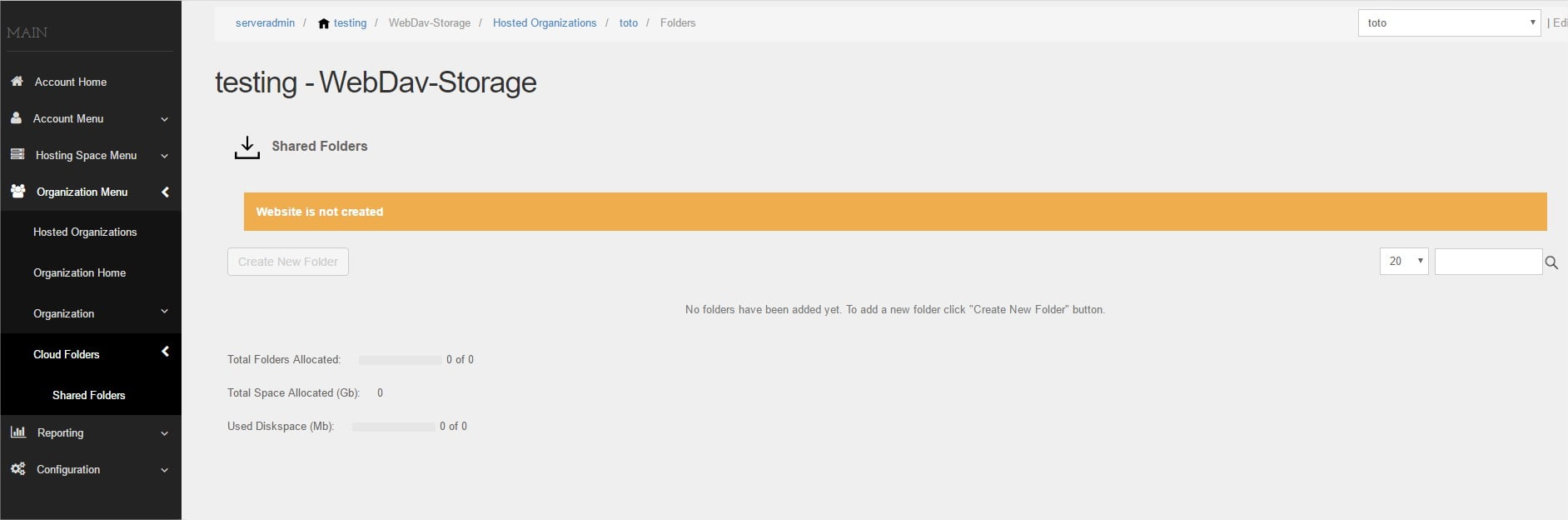
Task: Click Hosted Organizations breadcrumb link
Action: 545,23
